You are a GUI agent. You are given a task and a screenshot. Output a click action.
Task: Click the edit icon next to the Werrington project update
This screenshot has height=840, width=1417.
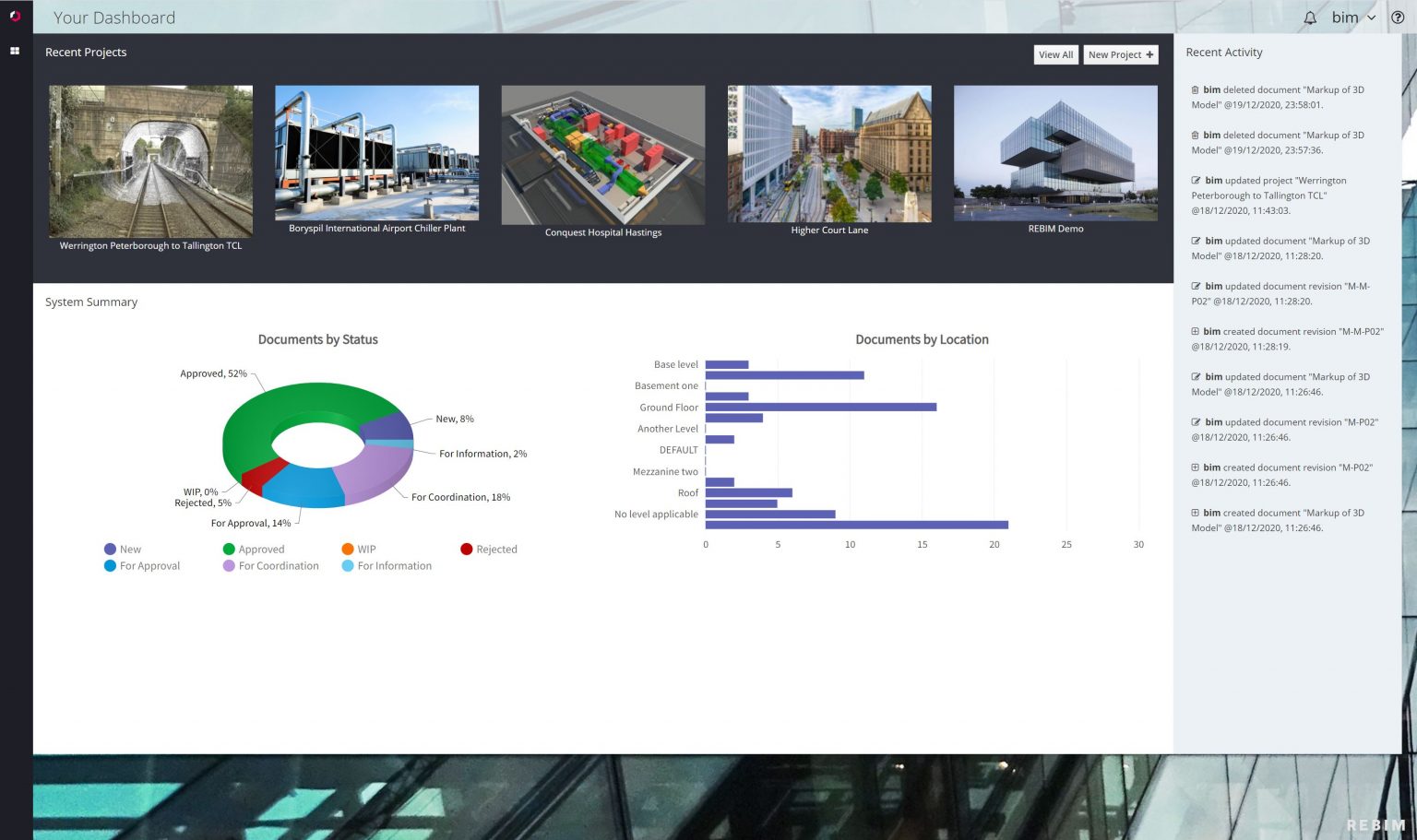click(1194, 181)
